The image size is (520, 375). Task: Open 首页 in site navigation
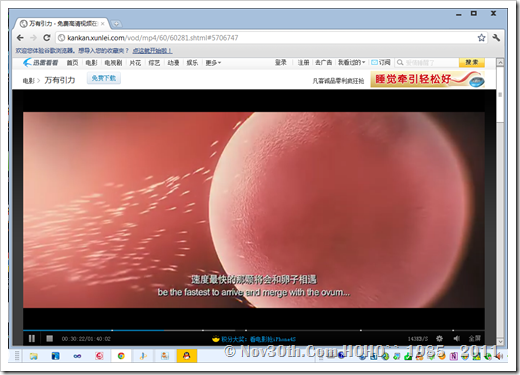72,63
